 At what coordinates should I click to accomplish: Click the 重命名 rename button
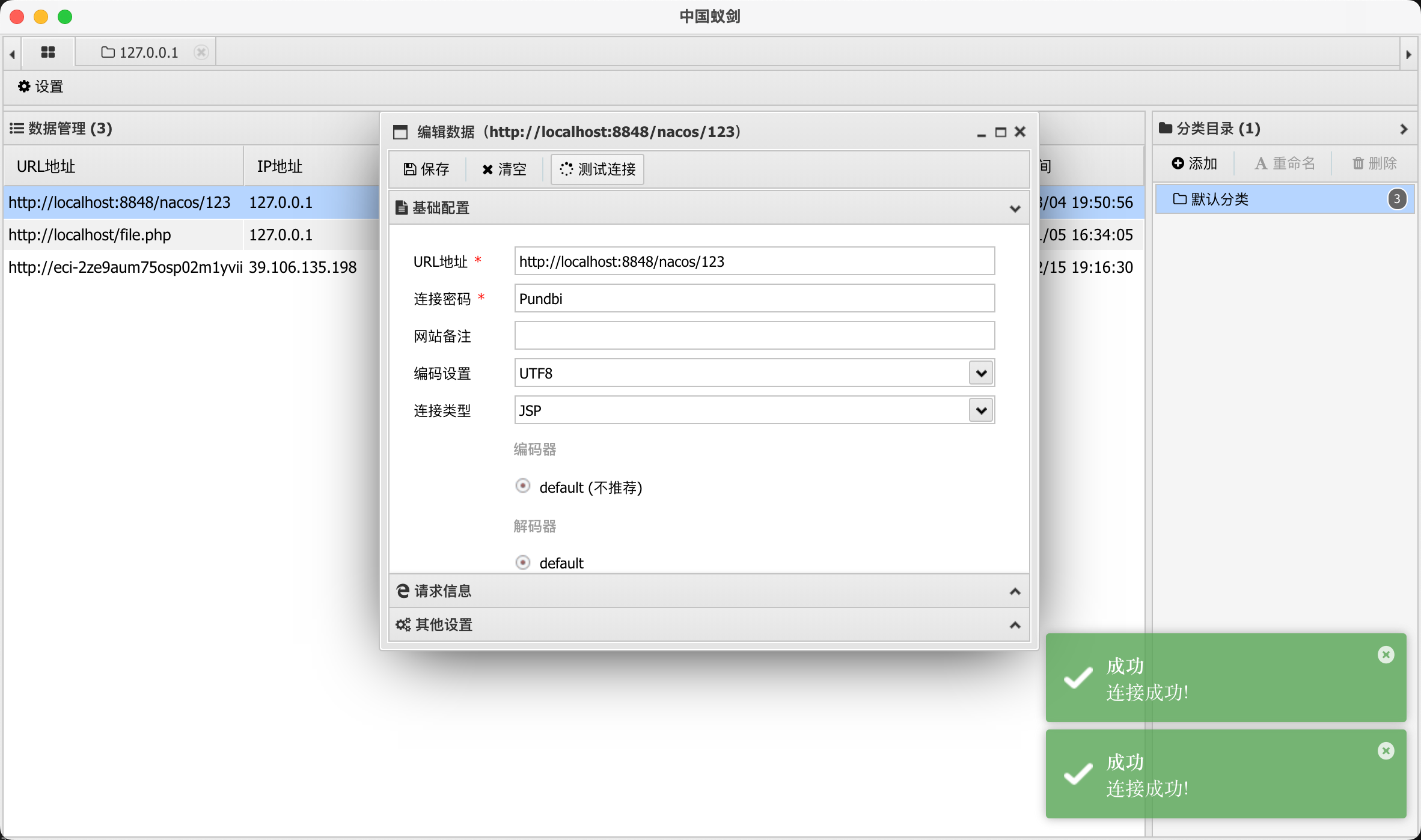coord(1285,163)
